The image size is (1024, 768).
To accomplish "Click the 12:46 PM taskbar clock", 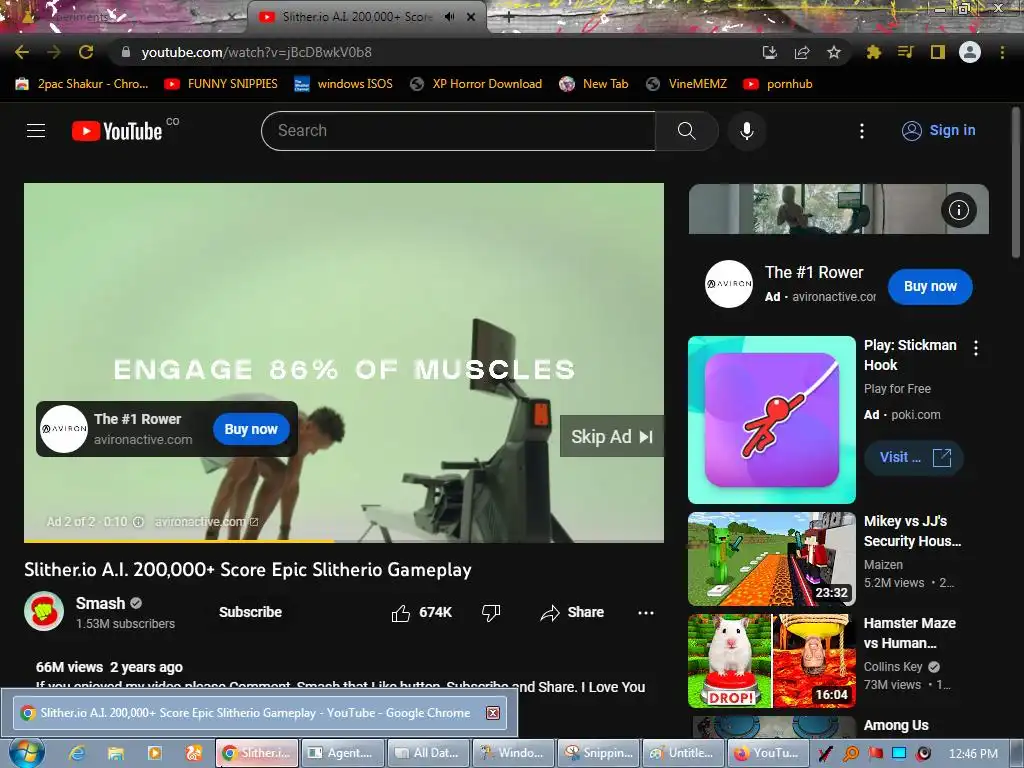I will click(973, 754).
